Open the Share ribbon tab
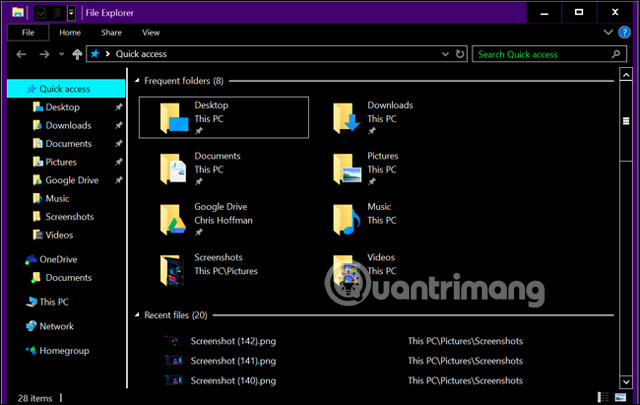 click(111, 32)
